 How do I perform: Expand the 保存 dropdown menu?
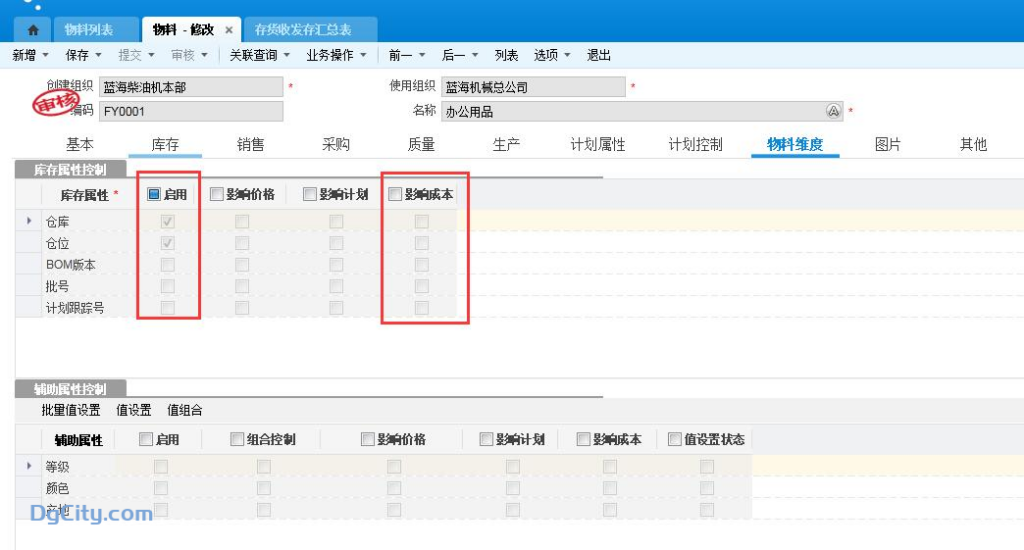[99, 56]
